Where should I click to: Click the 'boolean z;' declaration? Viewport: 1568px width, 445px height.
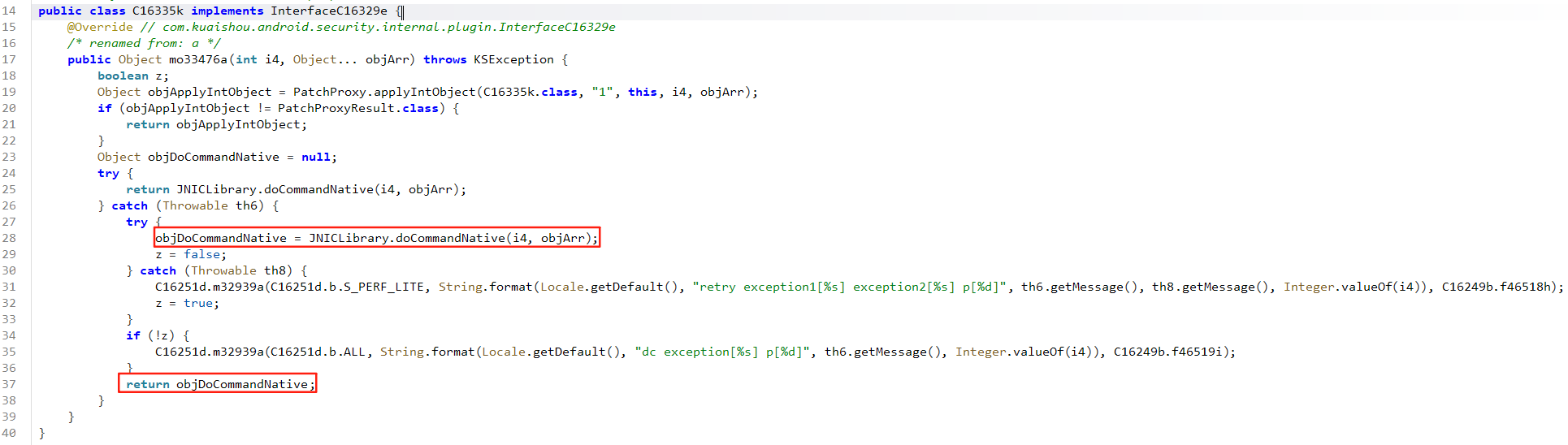tap(133, 76)
